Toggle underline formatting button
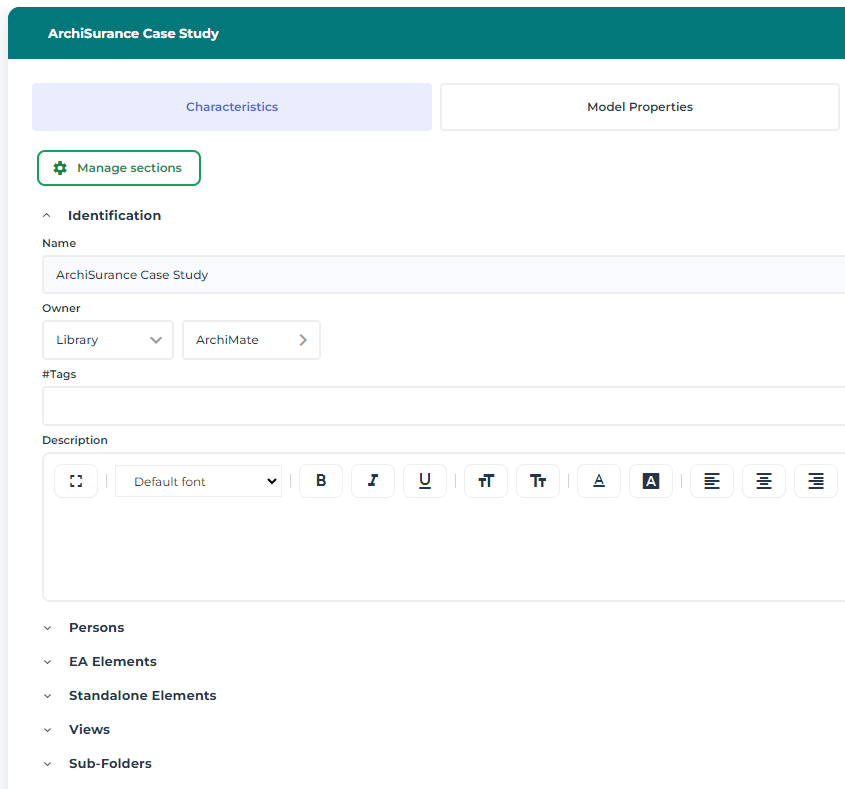The image size is (845, 789). [425, 481]
